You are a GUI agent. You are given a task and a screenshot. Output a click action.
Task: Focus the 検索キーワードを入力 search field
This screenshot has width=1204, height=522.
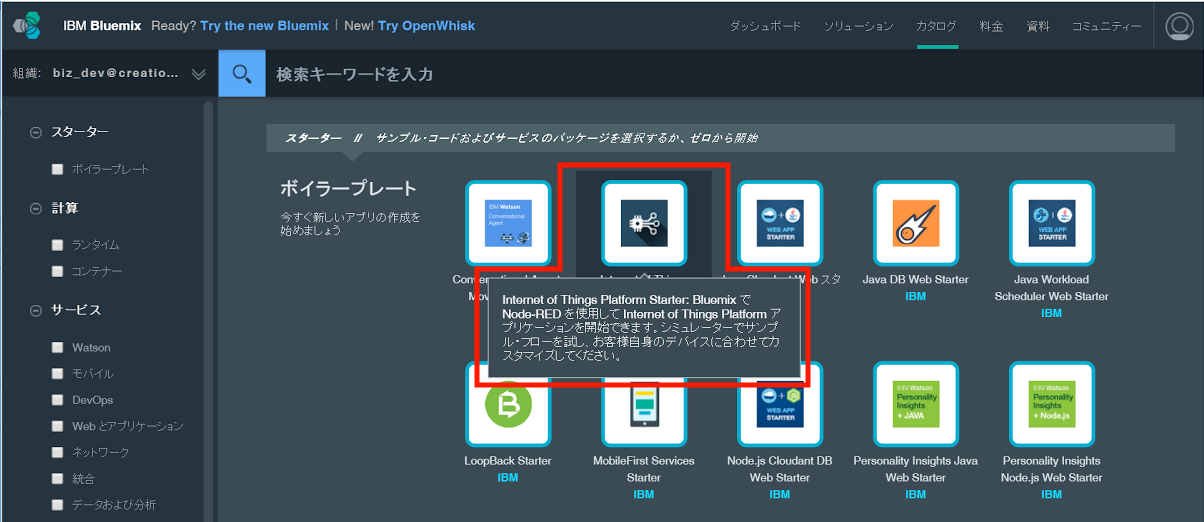[735, 74]
